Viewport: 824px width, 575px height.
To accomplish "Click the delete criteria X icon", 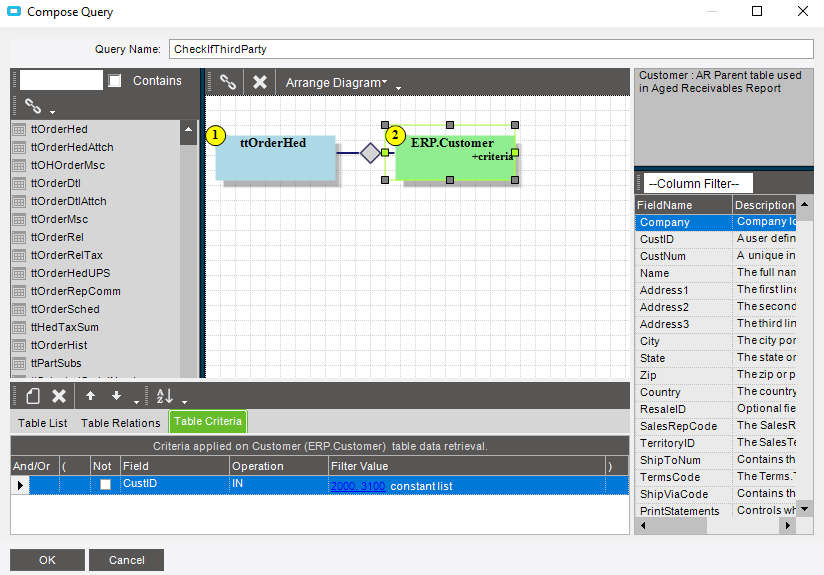I will point(59,396).
